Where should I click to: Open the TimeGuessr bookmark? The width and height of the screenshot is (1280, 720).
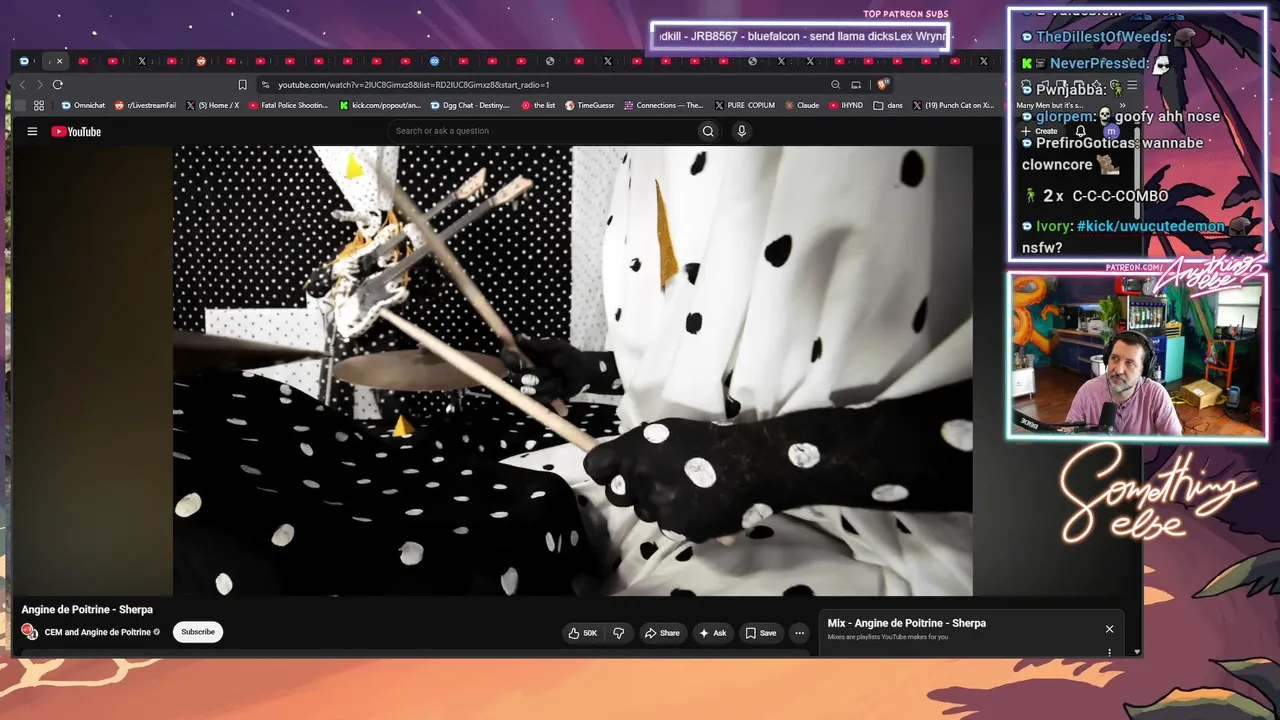tap(590, 105)
